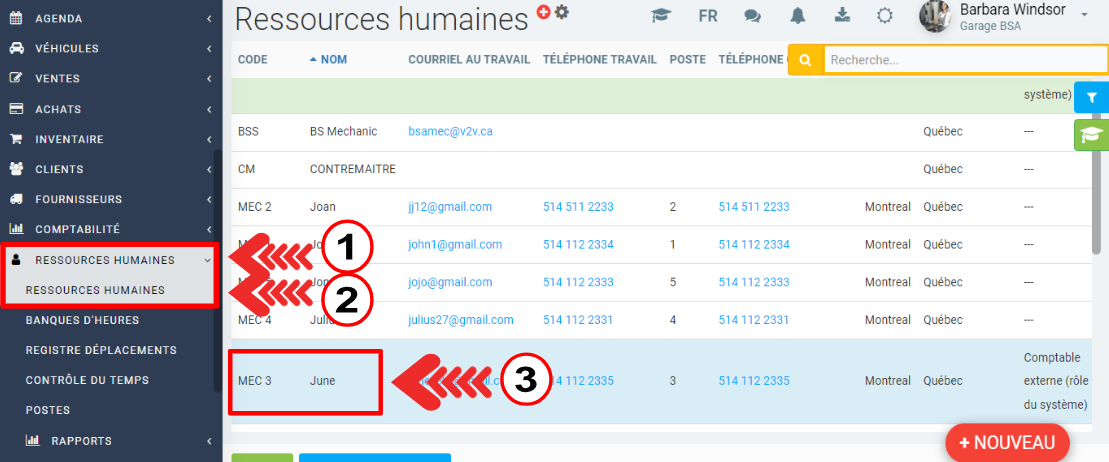1109x462 pixels.
Task: Open the blue filter button
Action: [1091, 98]
